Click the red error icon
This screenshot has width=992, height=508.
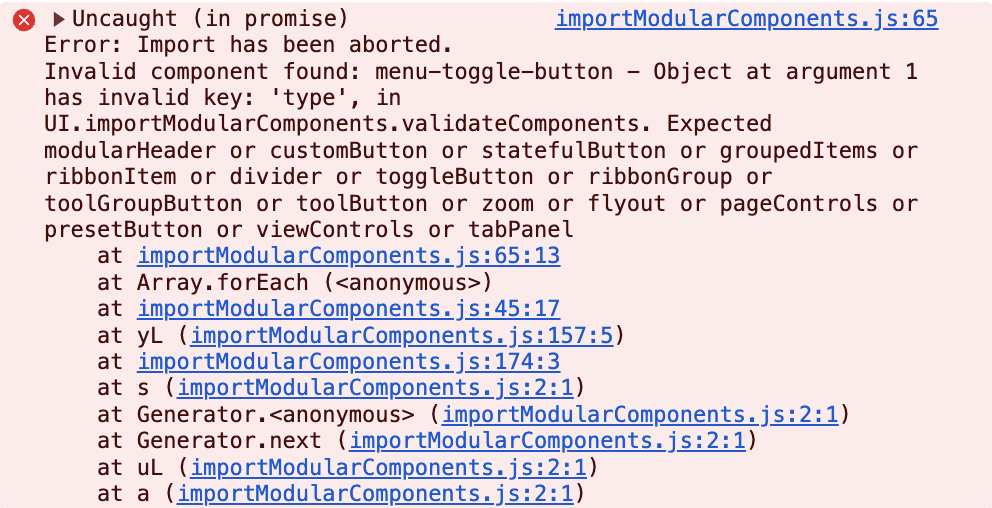pyautogui.click(x=23, y=19)
